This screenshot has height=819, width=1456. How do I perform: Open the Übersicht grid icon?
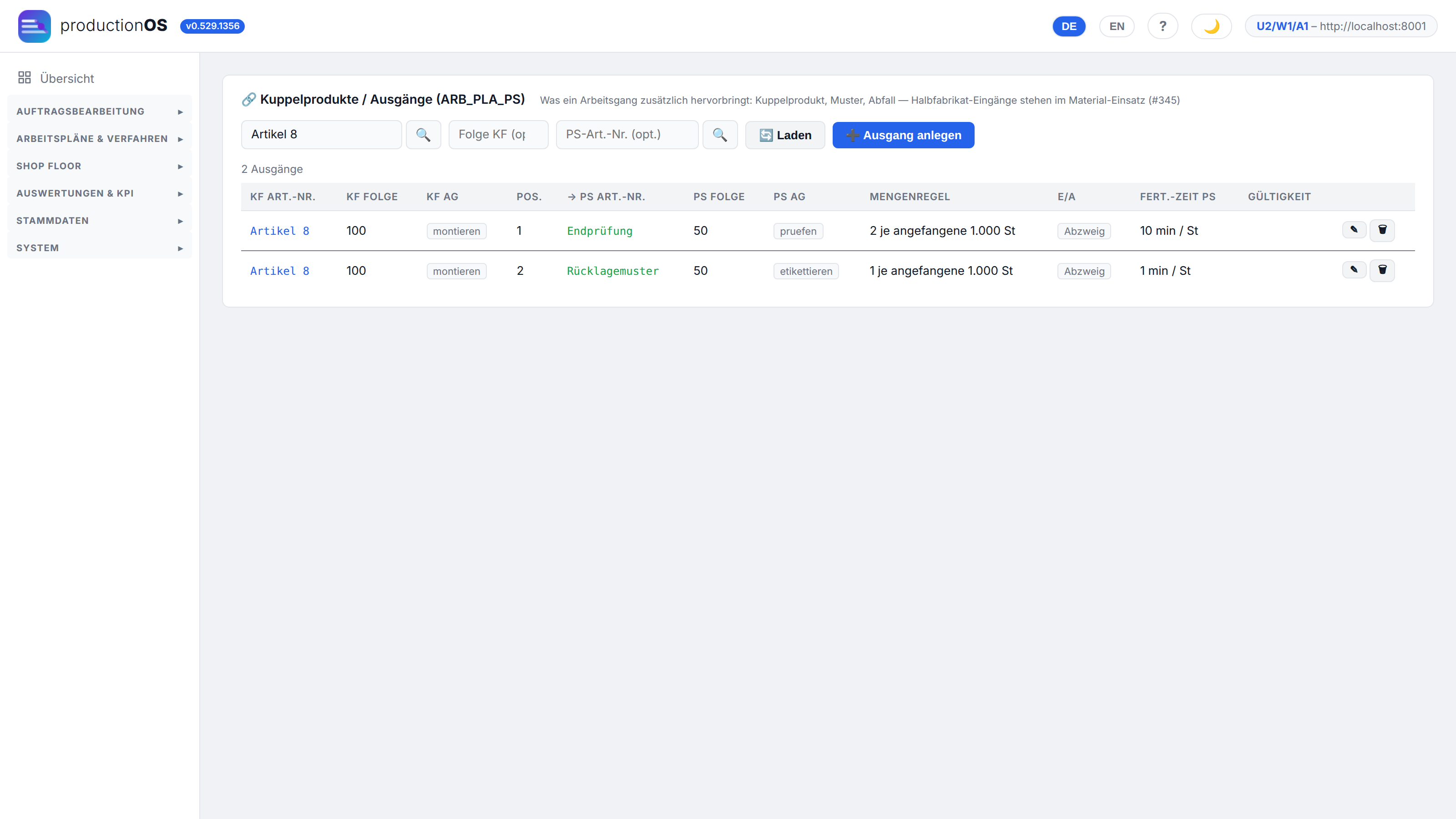coord(24,77)
